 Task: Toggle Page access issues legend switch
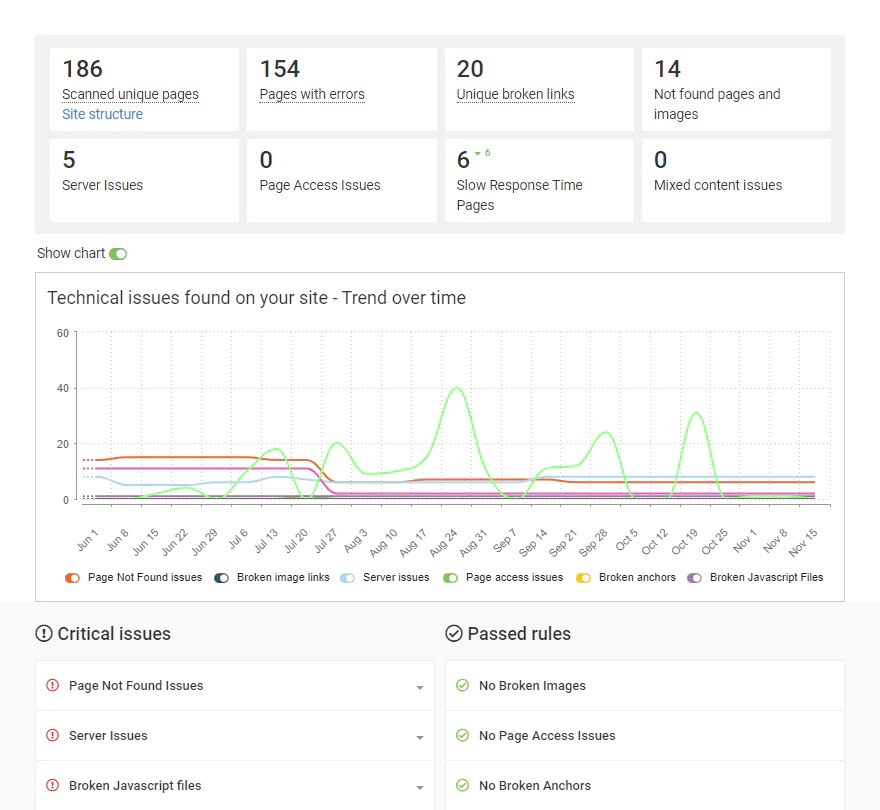coord(451,578)
